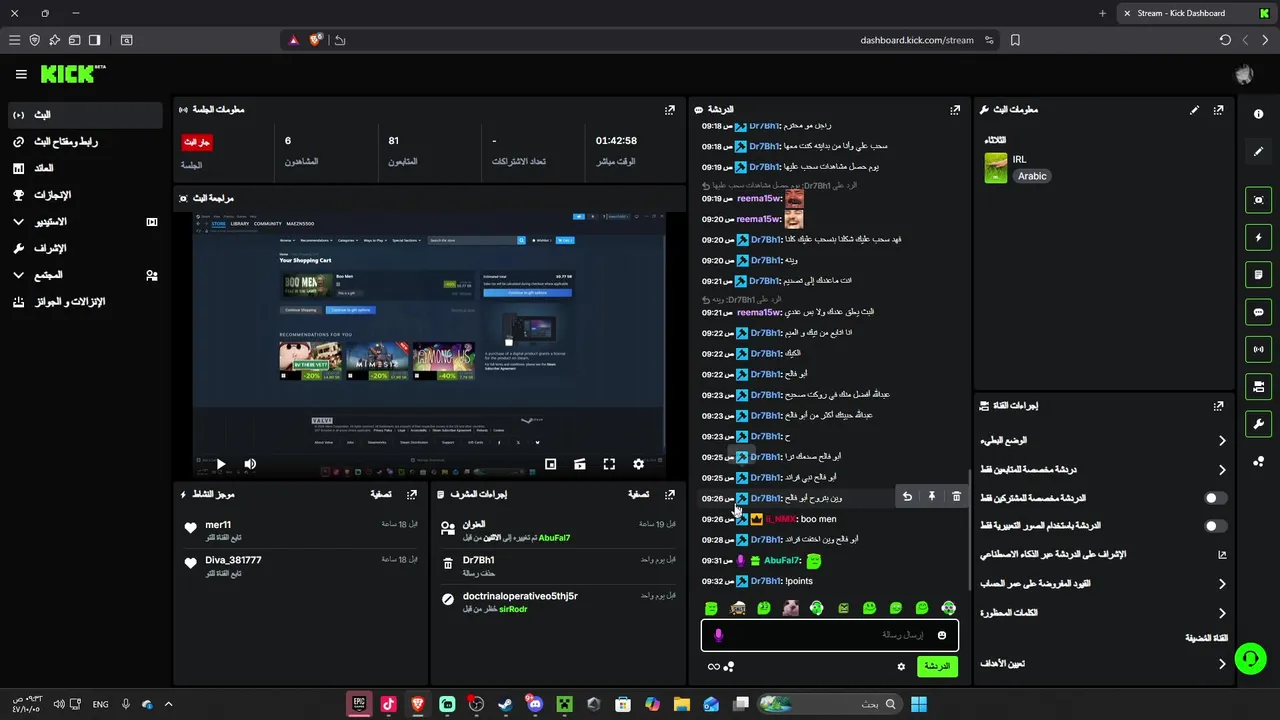Screen dimensions: 1280x720
Task: Click the chat message input field
Action: (830, 635)
